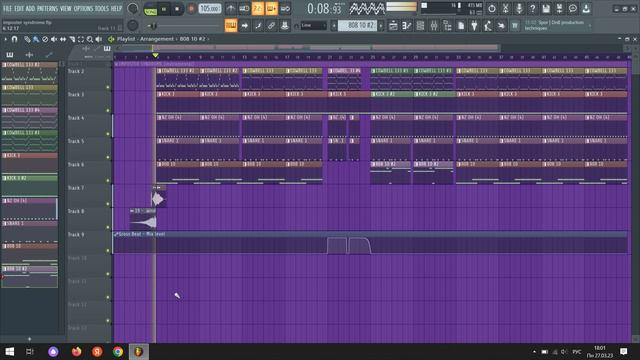Open the Channel rack view icon

coord(420,26)
